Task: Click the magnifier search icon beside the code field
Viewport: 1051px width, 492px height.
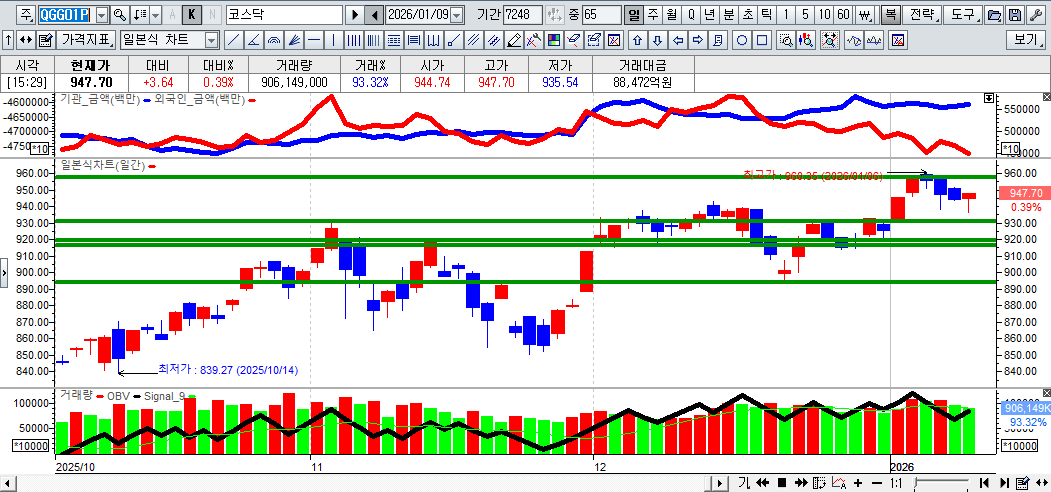Action: pyautogui.click(x=120, y=15)
